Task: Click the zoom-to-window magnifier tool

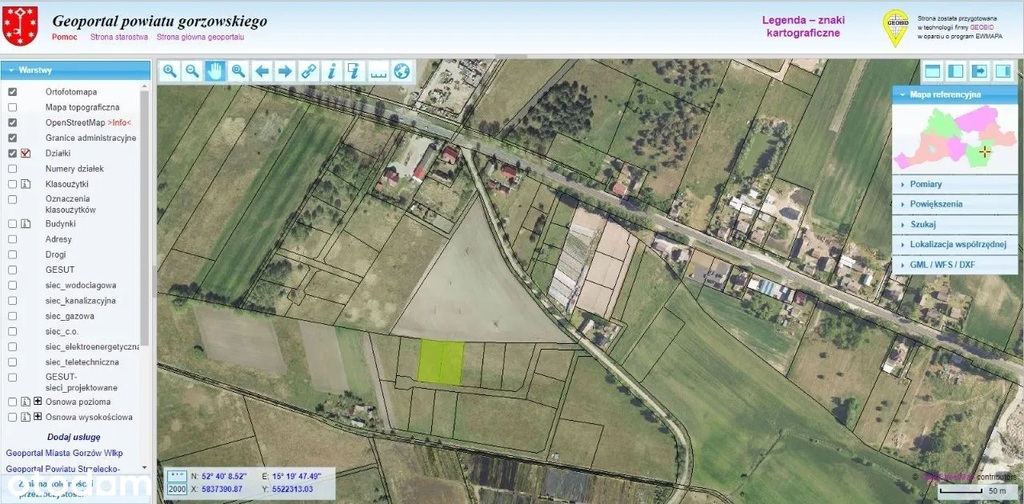Action: (x=238, y=71)
